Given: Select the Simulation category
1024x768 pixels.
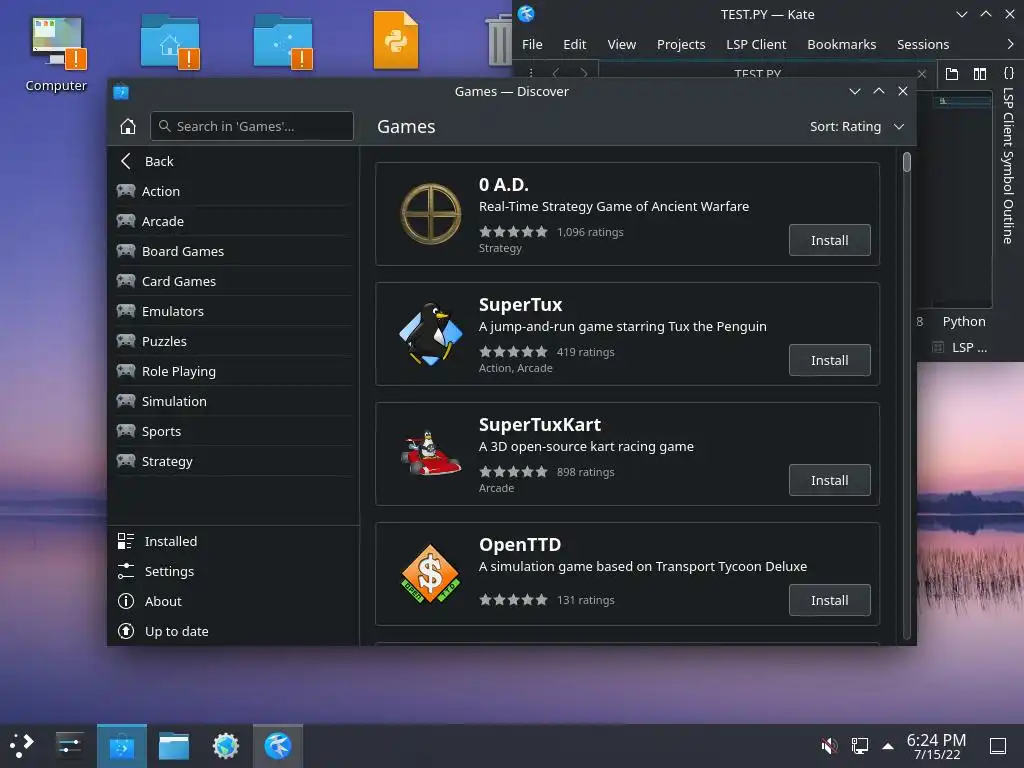Looking at the screenshot, I should pos(233,401).
